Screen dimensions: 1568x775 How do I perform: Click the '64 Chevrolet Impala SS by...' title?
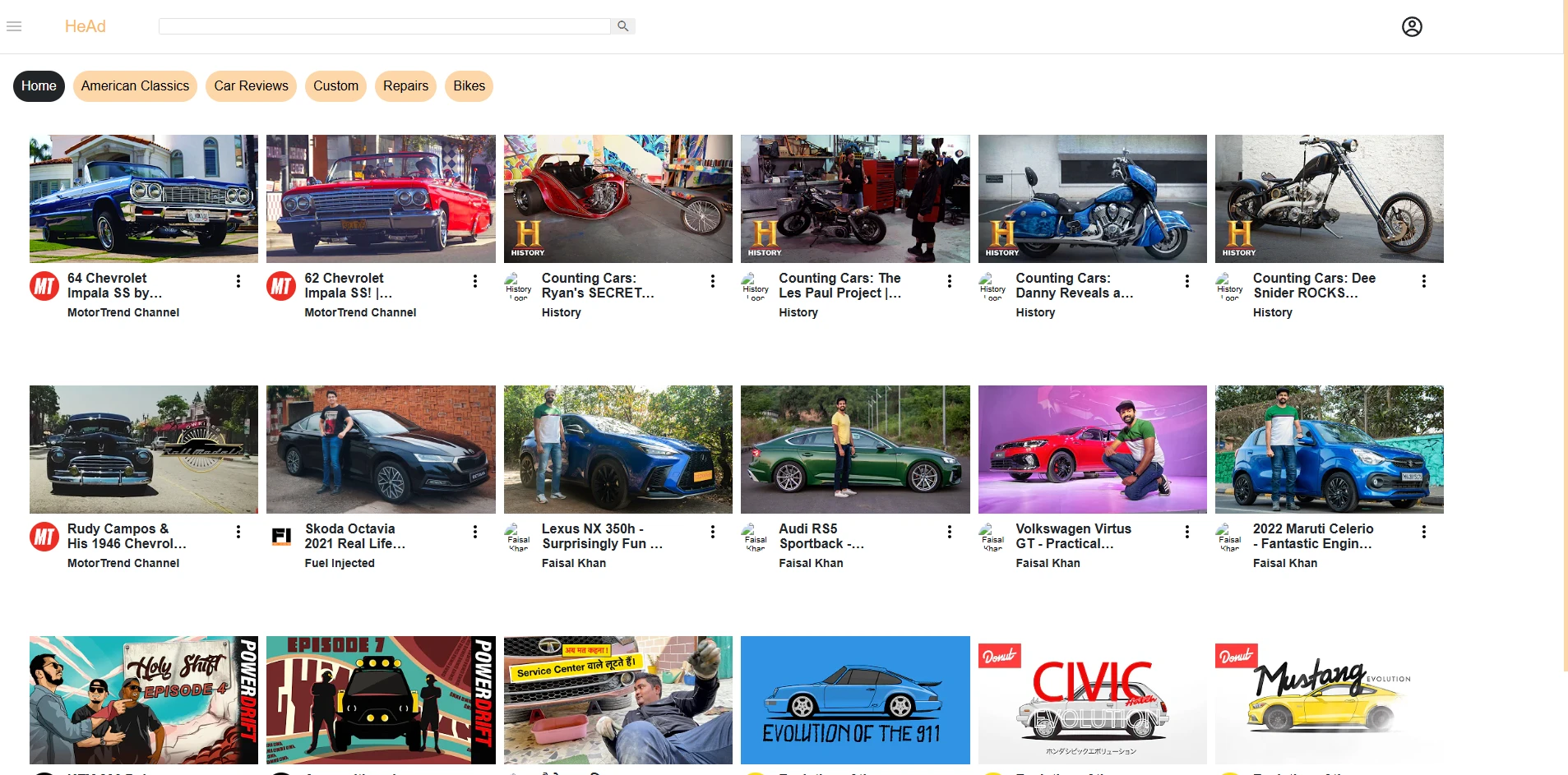tap(114, 286)
